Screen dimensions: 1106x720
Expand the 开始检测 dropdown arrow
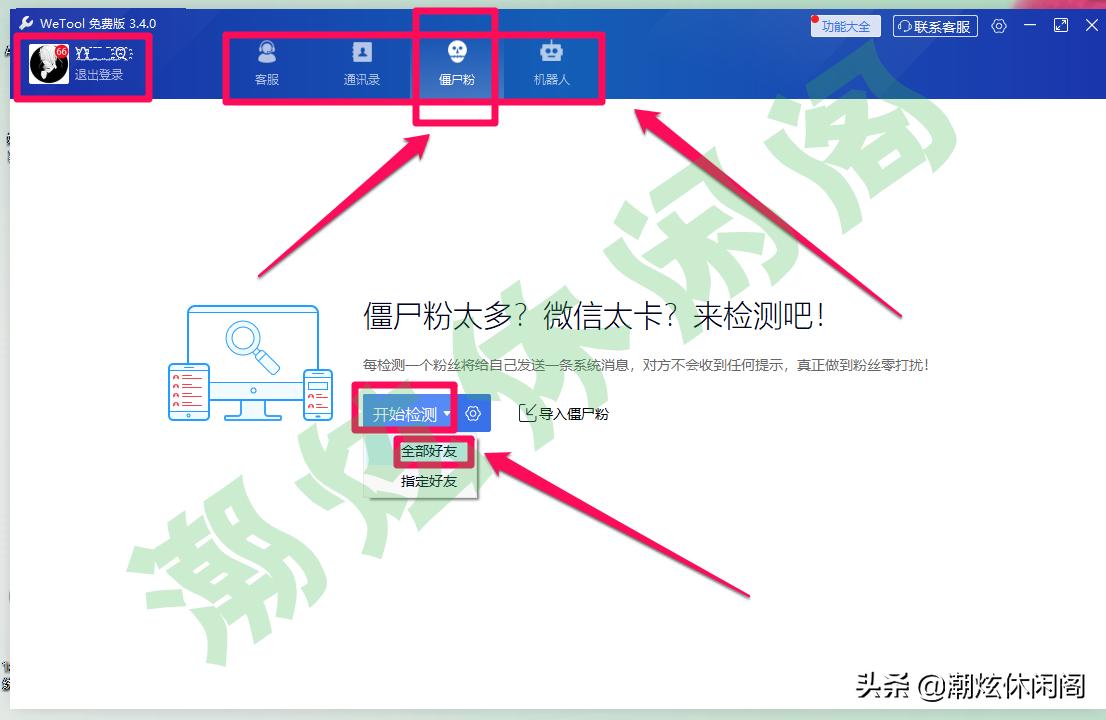pos(447,412)
